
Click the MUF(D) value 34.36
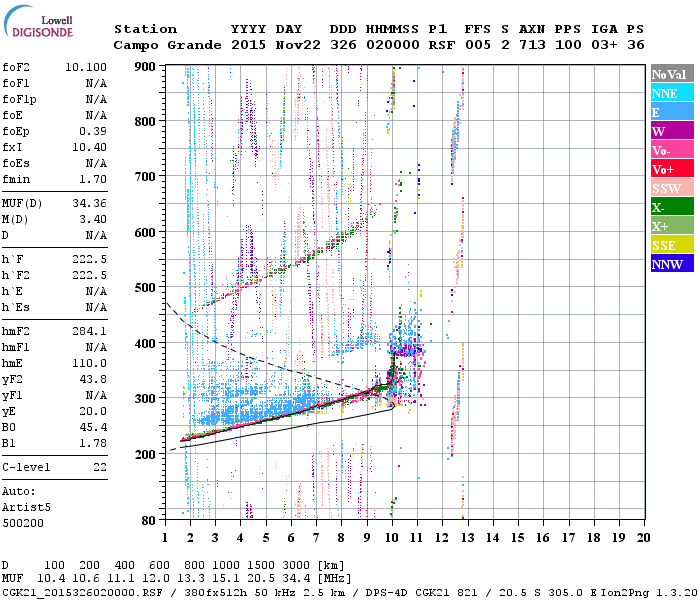pyautogui.click(x=89, y=204)
